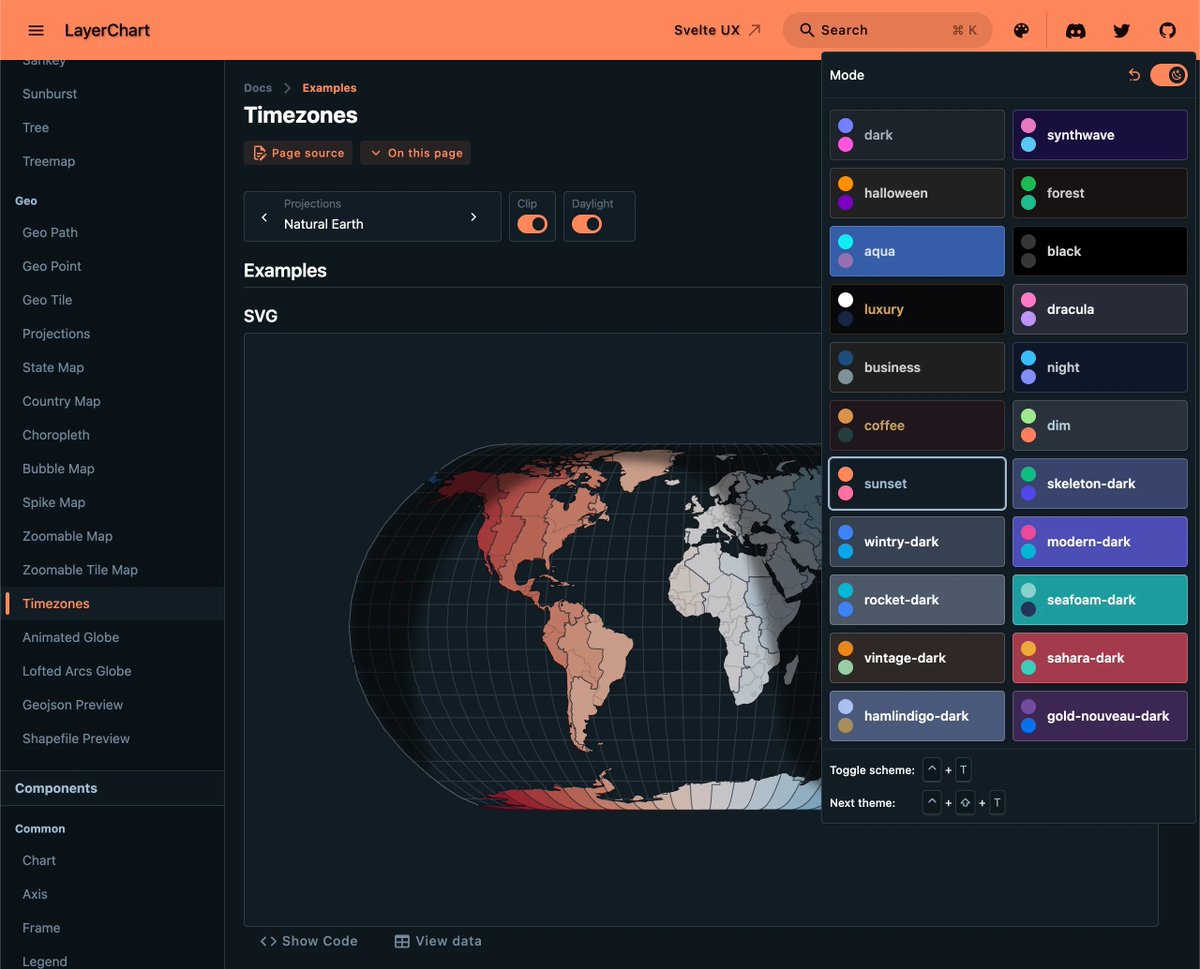1200x969 pixels.
Task: Choose the aqua theme
Action: tap(917, 251)
